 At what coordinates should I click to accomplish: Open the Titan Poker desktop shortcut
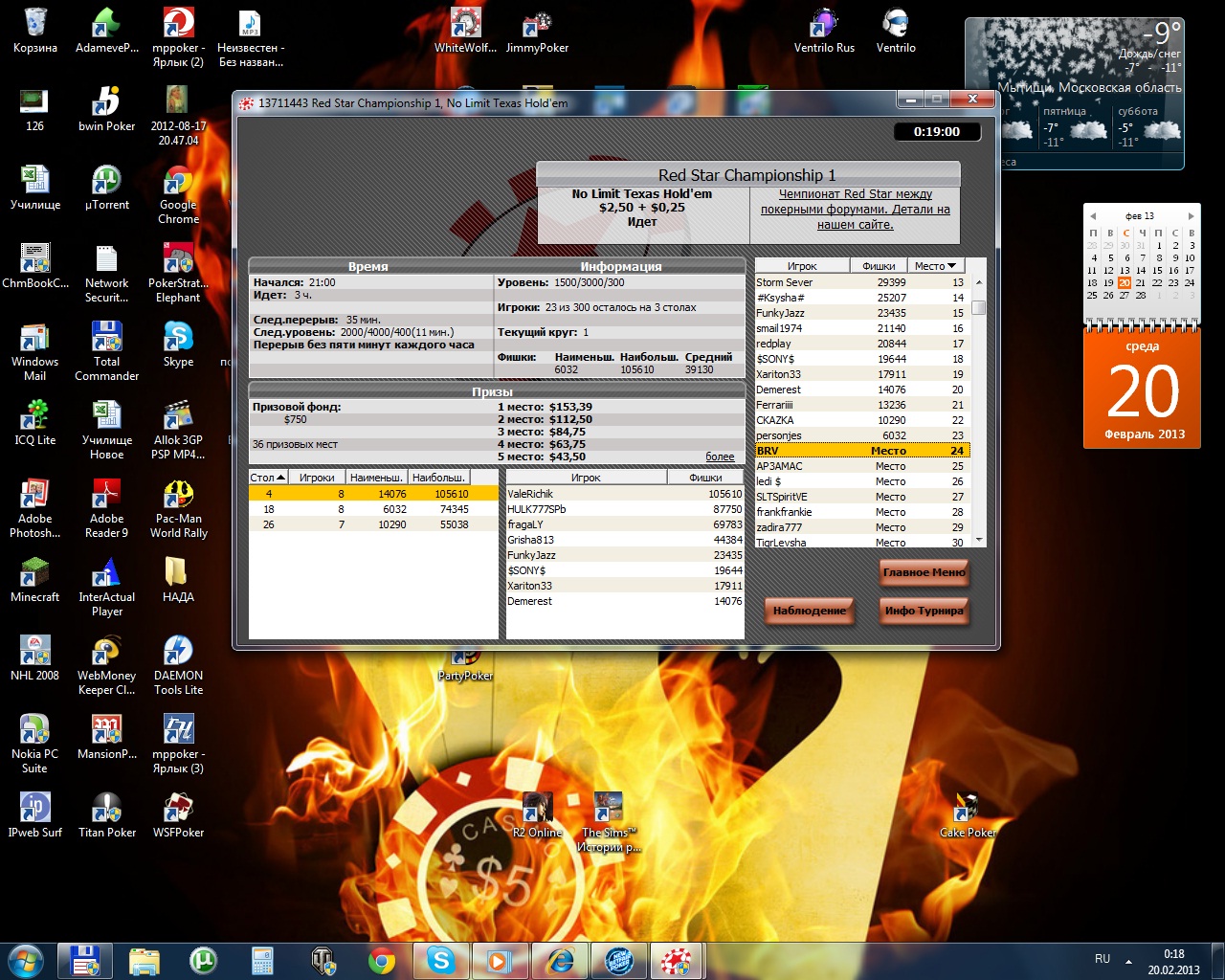coord(106,809)
